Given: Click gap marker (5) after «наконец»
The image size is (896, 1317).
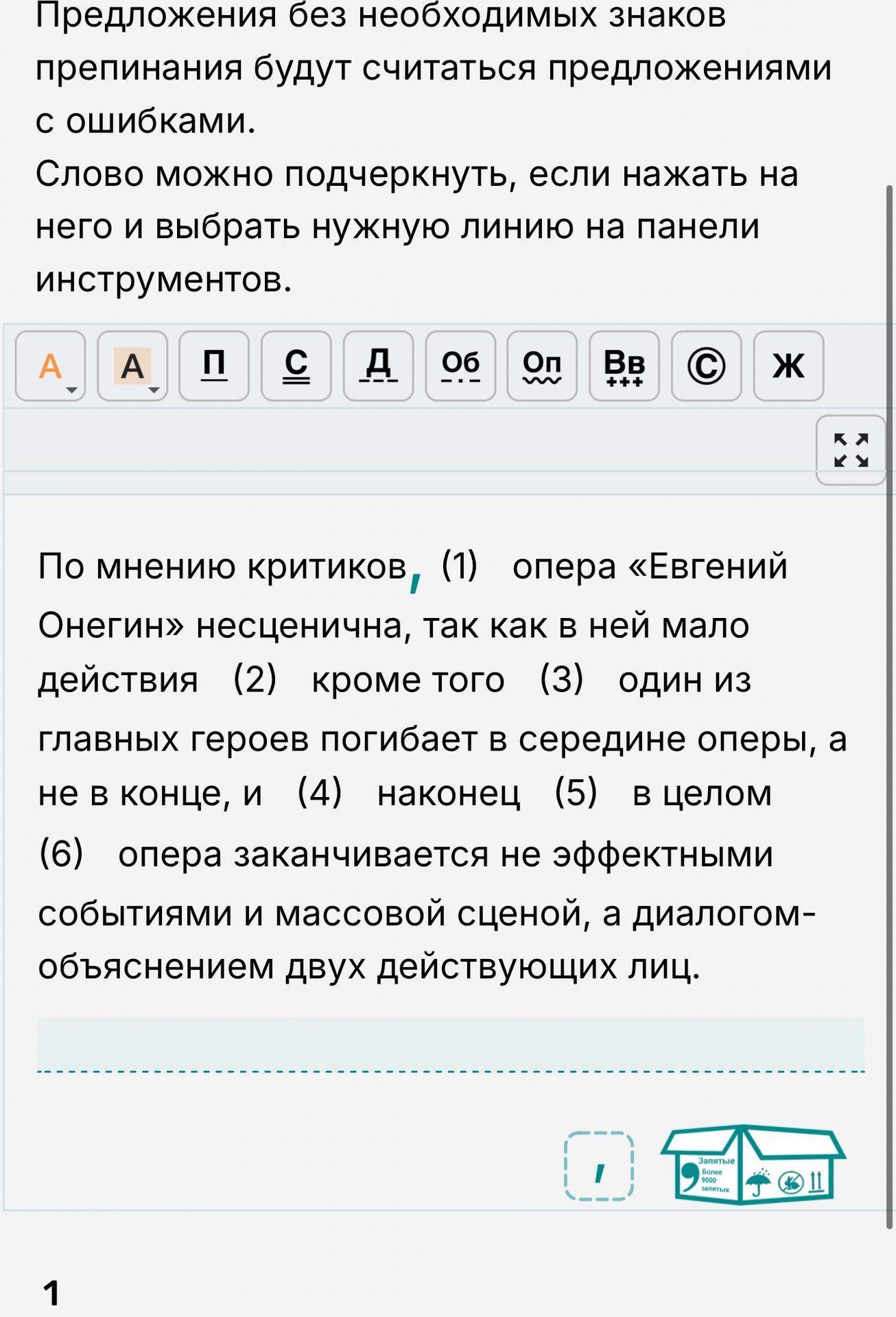Looking at the screenshot, I should click(576, 793).
